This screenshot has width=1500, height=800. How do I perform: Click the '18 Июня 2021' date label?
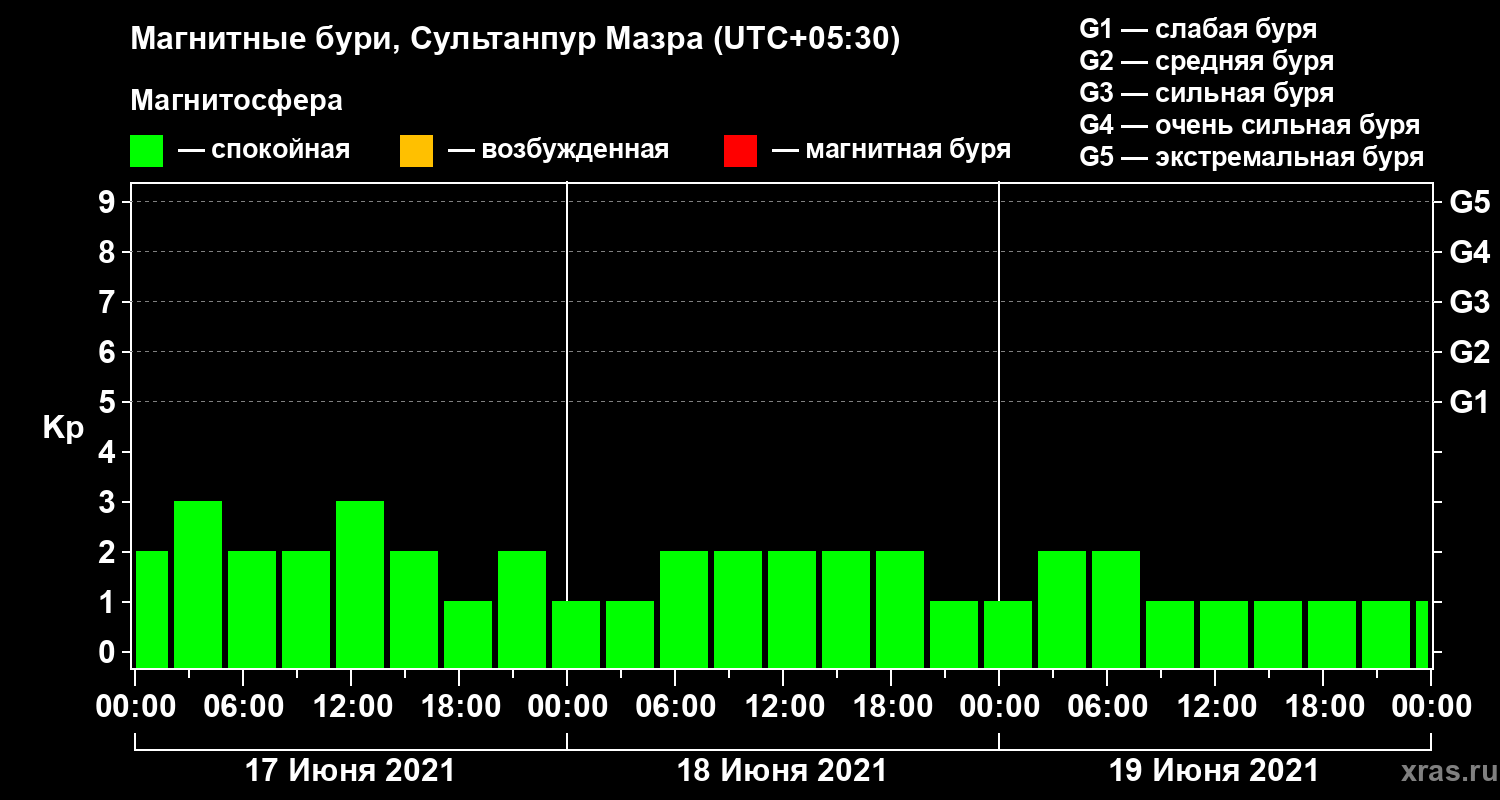pyautogui.click(x=782, y=771)
